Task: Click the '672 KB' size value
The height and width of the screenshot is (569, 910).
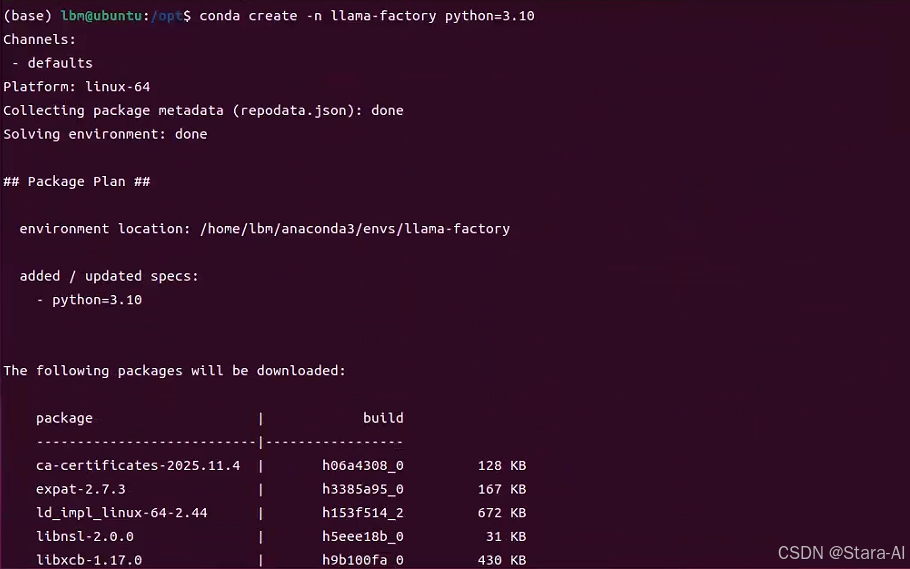Action: click(502, 513)
